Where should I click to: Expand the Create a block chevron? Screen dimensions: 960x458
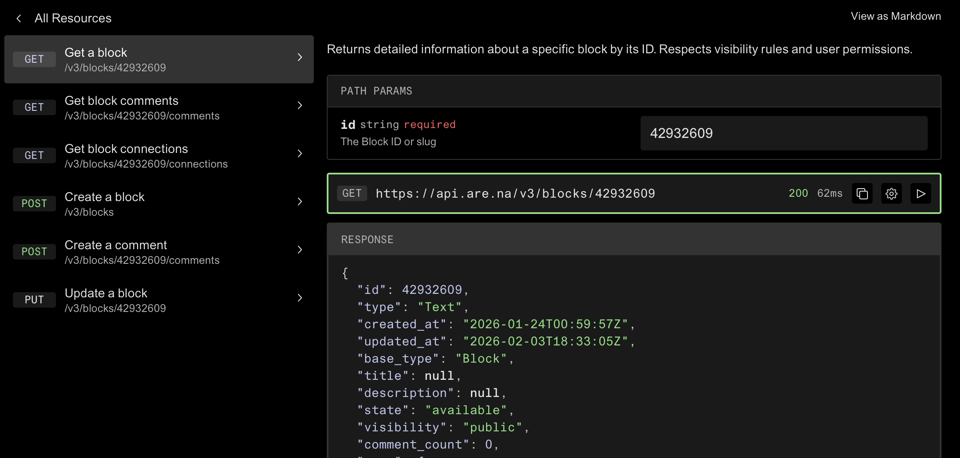299,202
